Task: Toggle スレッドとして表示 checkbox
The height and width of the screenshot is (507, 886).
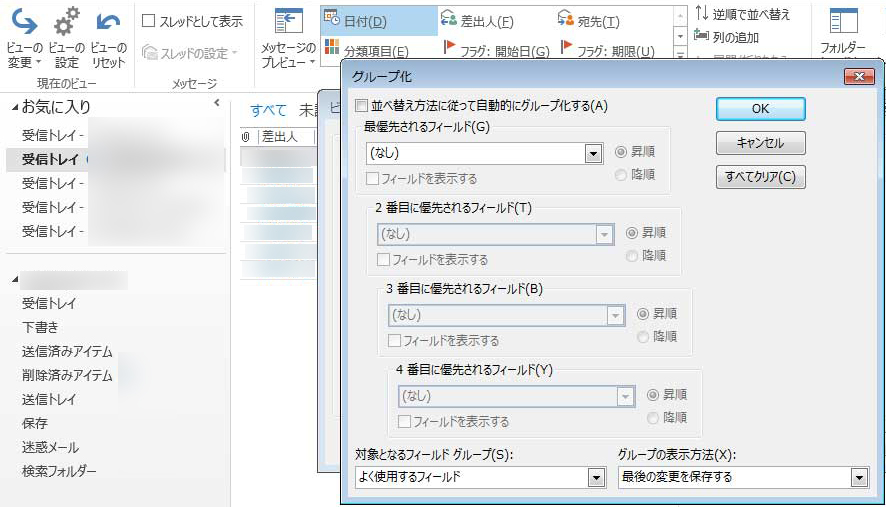Action: [x=149, y=21]
